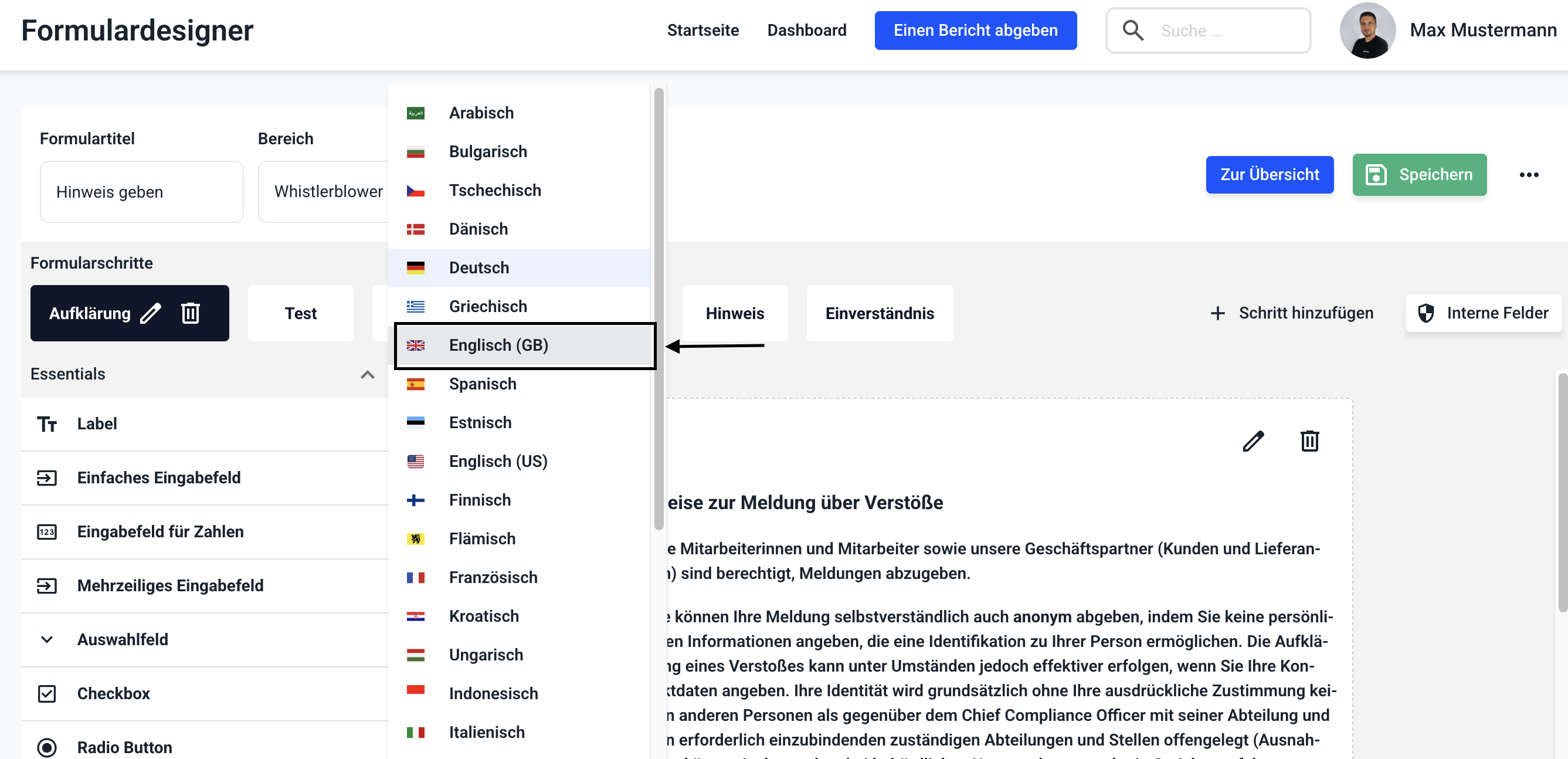The width and height of the screenshot is (1568, 759).
Task: Choose Französisch in the language dropdown
Action: (x=493, y=577)
